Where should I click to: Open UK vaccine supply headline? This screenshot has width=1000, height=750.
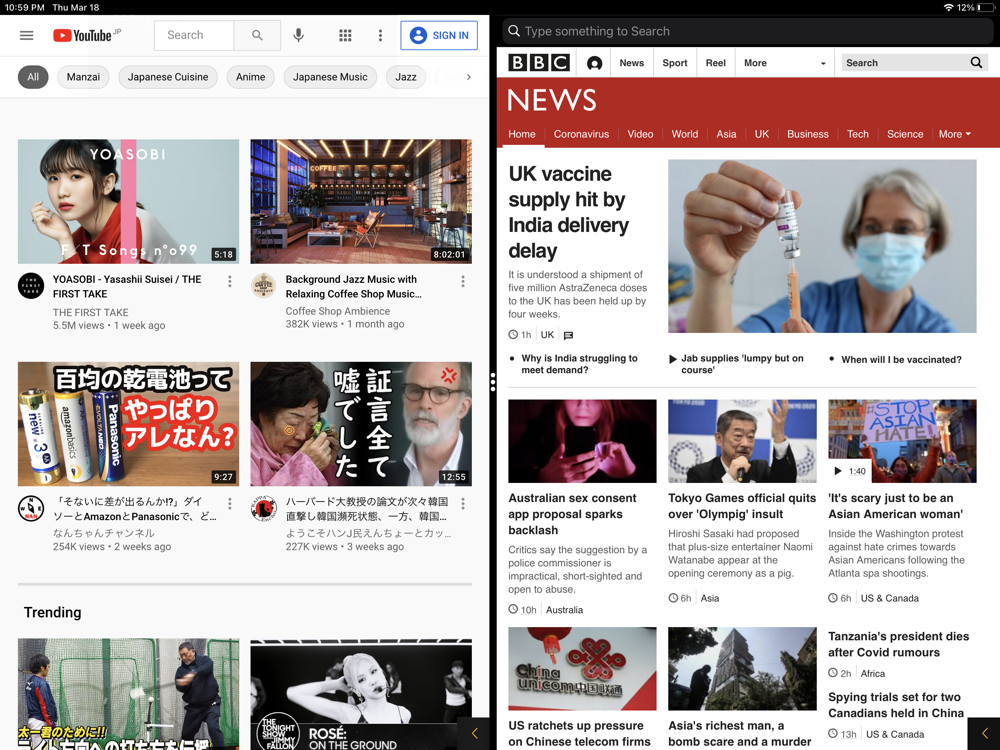[x=568, y=212]
